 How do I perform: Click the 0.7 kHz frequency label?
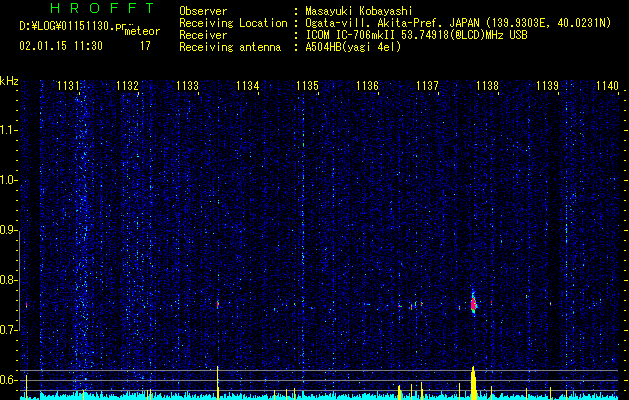[x=8, y=330]
